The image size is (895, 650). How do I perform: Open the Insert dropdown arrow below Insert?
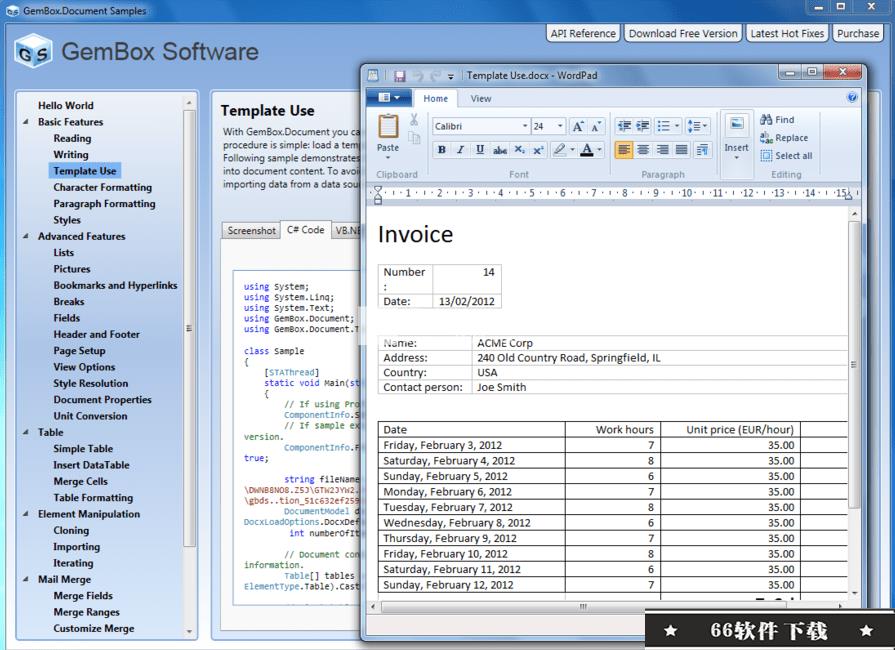point(736,158)
